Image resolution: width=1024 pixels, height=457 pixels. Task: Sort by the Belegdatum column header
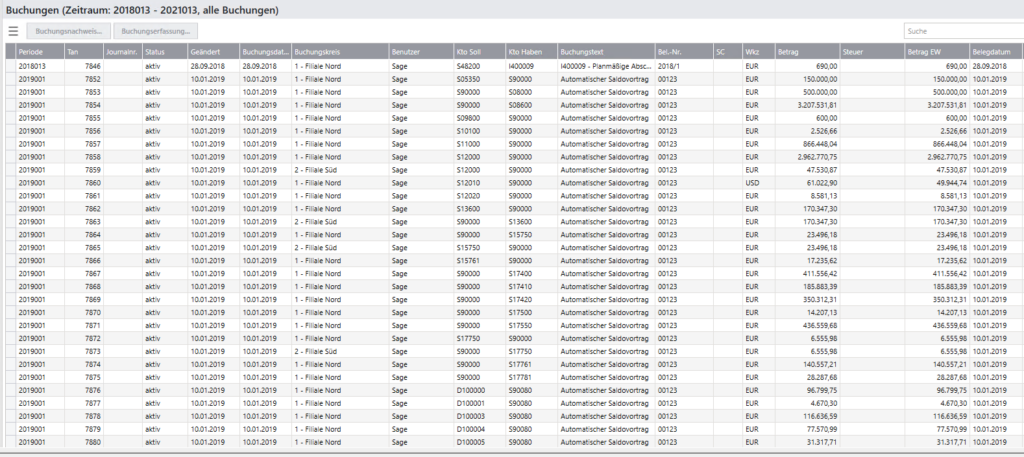coord(995,51)
